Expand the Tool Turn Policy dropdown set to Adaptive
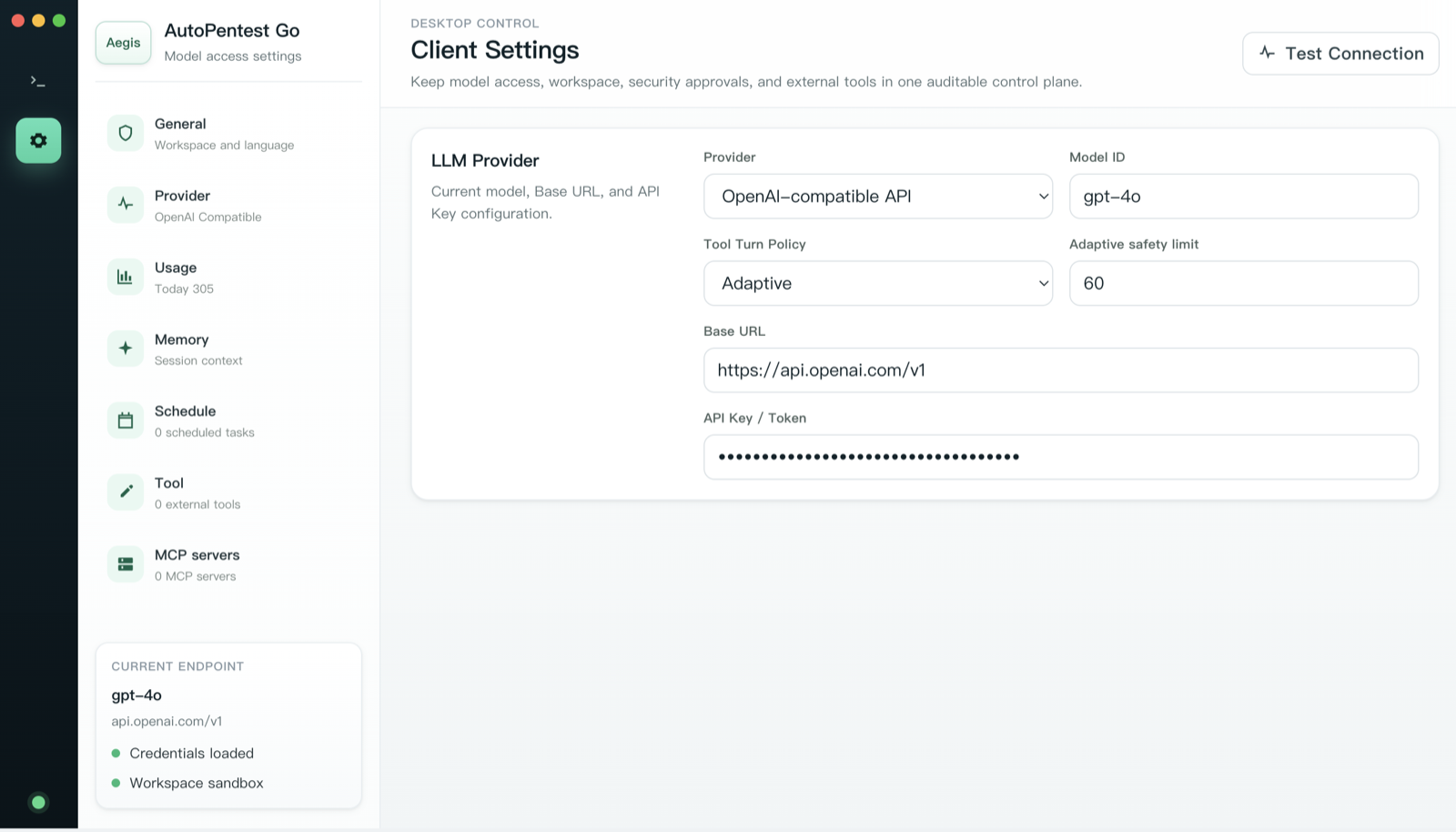This screenshot has height=832, width=1456. pyautogui.click(x=878, y=283)
